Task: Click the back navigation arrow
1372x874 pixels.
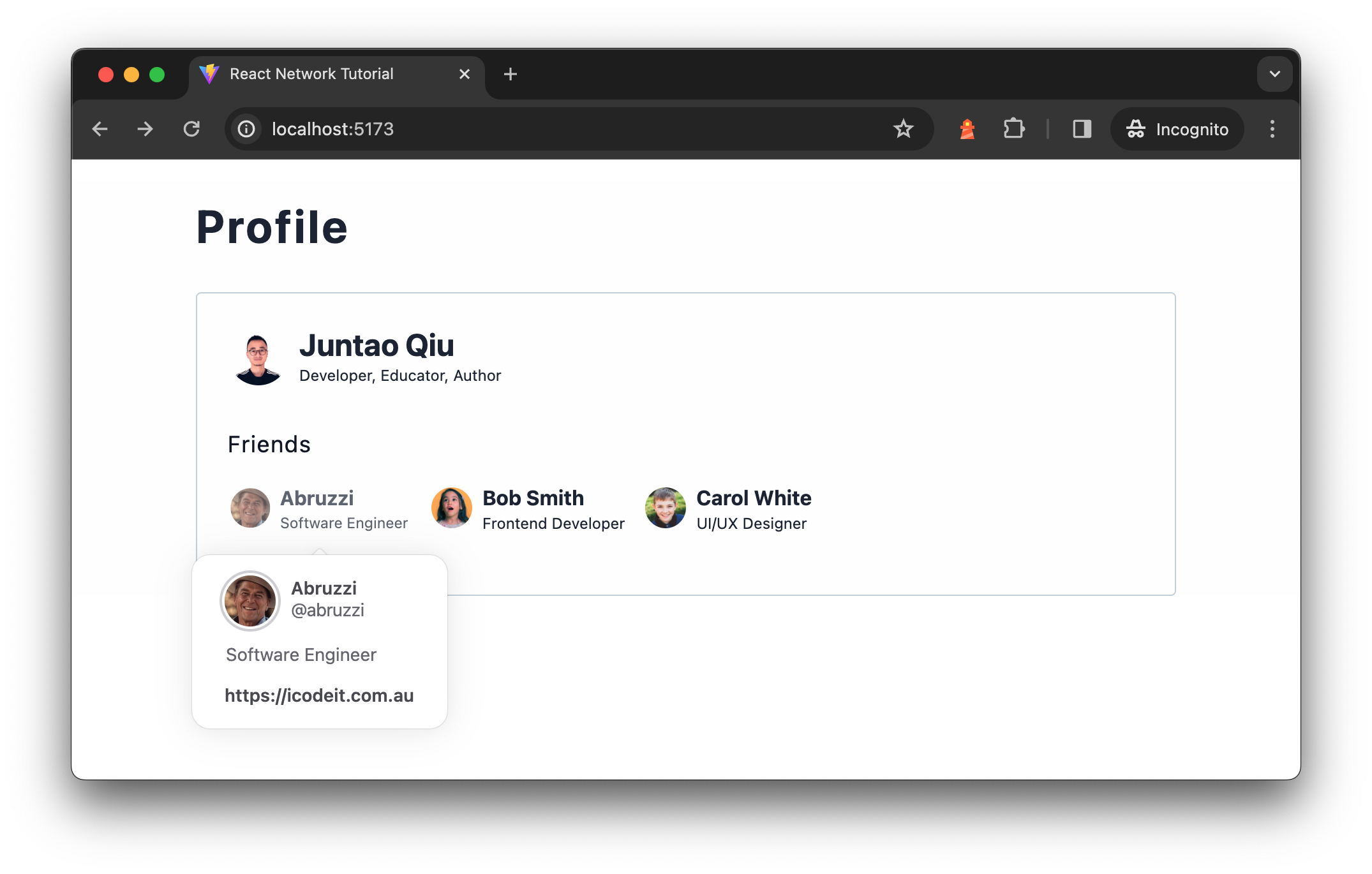Action: pyautogui.click(x=100, y=129)
